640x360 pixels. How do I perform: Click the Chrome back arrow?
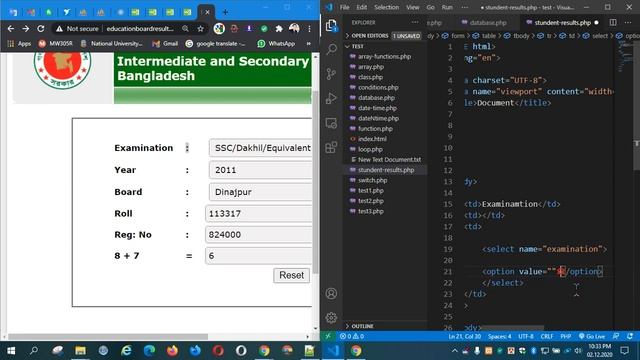point(11,29)
